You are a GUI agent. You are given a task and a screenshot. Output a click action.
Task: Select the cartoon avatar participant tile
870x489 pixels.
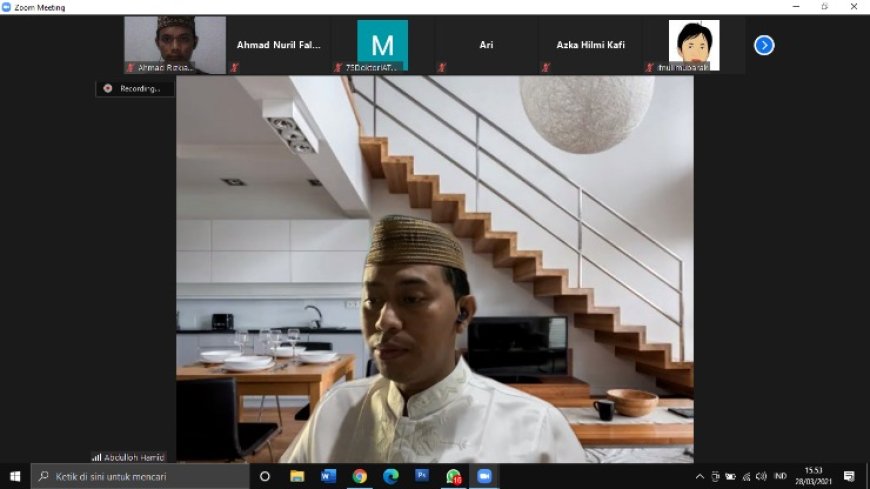pos(693,45)
